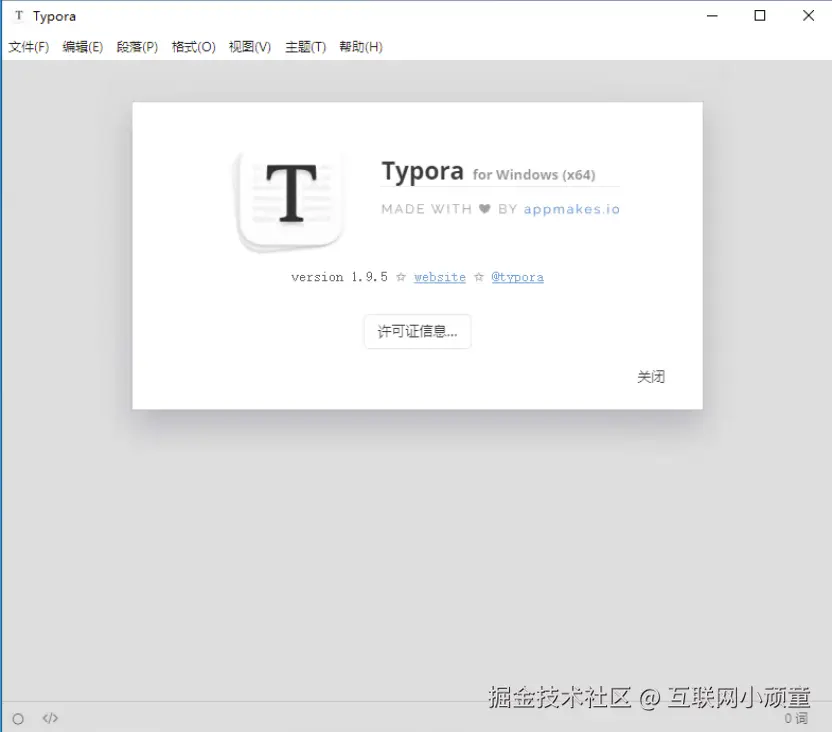Click the 许可证信息... button
The height and width of the screenshot is (732, 832).
click(x=418, y=332)
